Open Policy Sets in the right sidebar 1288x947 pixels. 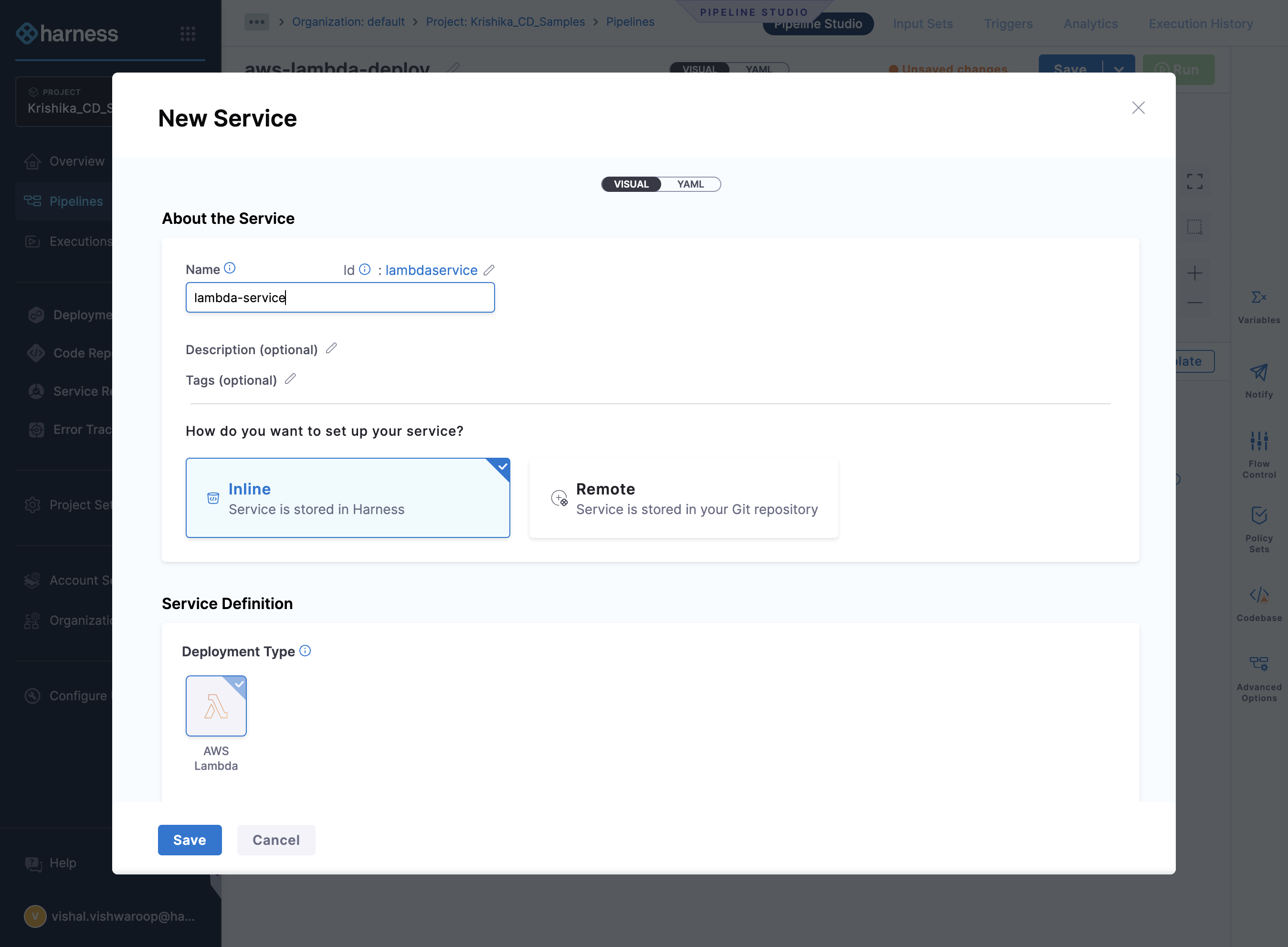pyautogui.click(x=1259, y=529)
